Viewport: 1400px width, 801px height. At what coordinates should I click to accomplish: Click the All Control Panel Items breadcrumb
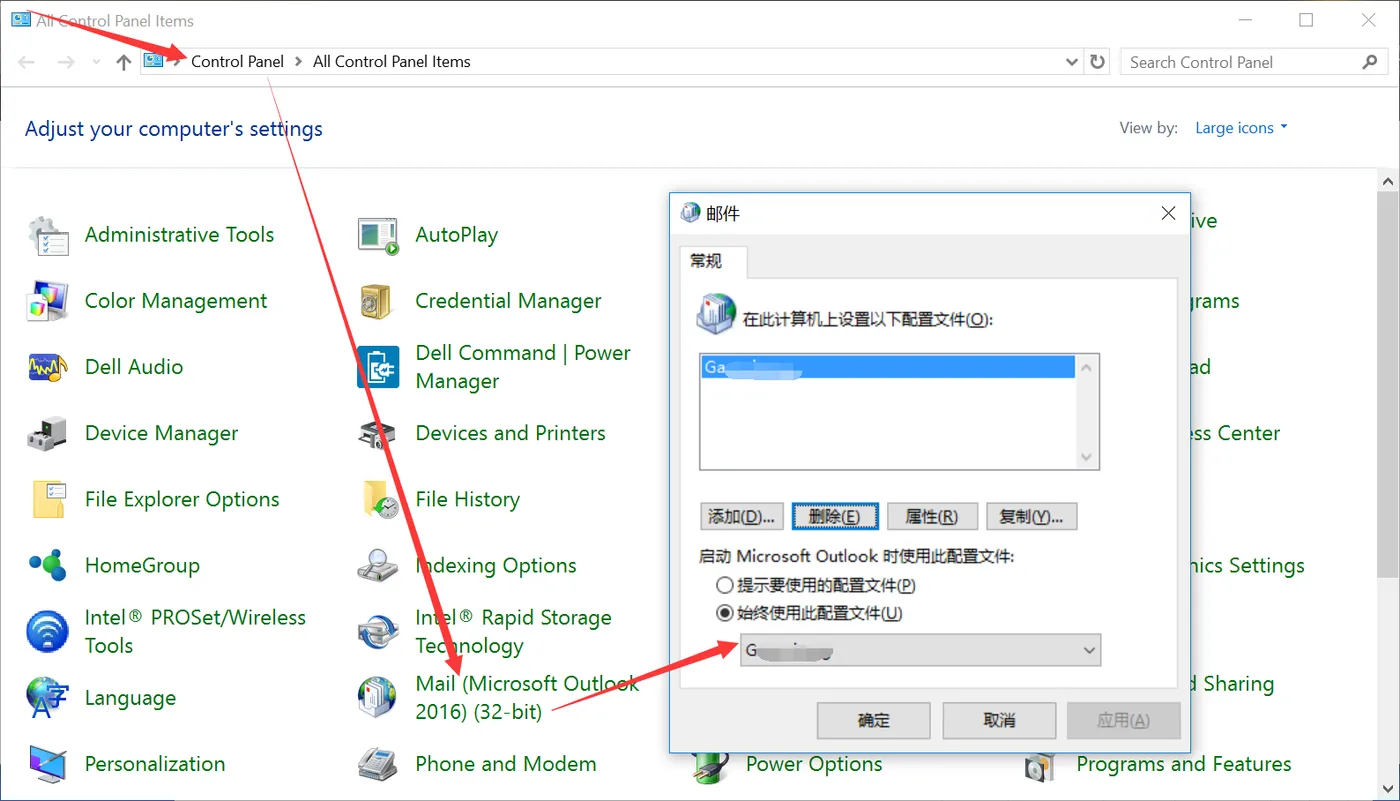click(x=392, y=62)
